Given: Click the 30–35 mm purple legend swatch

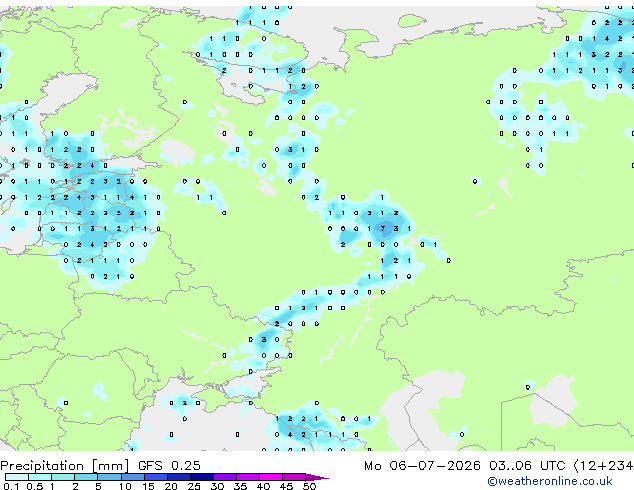Looking at the screenshot, I should click(x=224, y=477).
